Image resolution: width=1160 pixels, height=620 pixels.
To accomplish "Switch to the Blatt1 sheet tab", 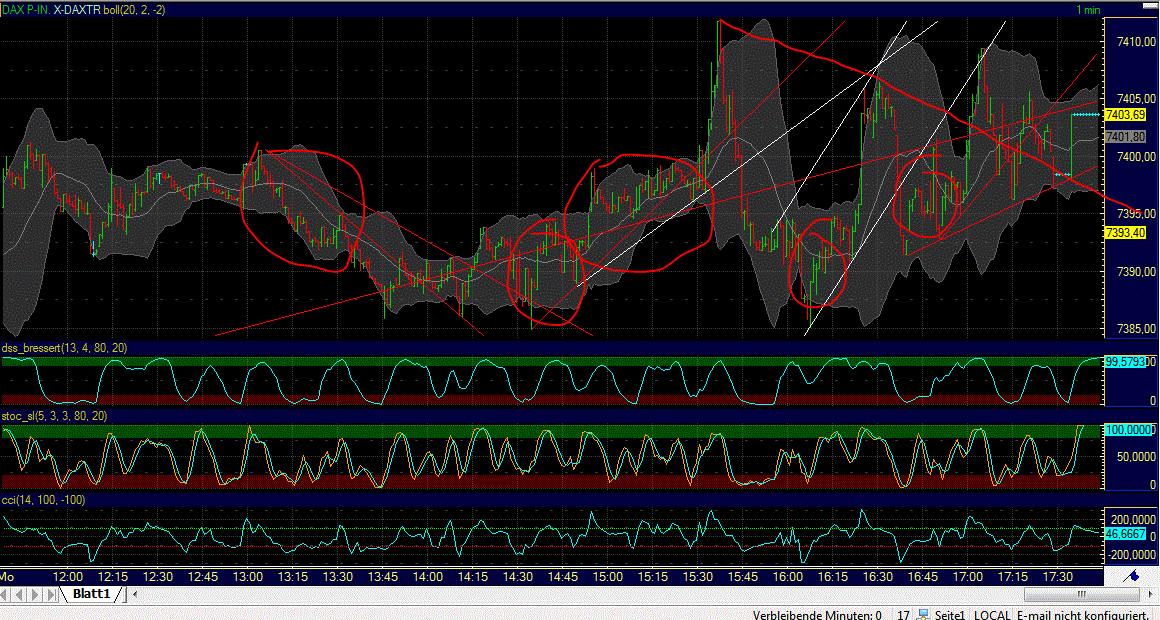I will pyautogui.click(x=93, y=593).
